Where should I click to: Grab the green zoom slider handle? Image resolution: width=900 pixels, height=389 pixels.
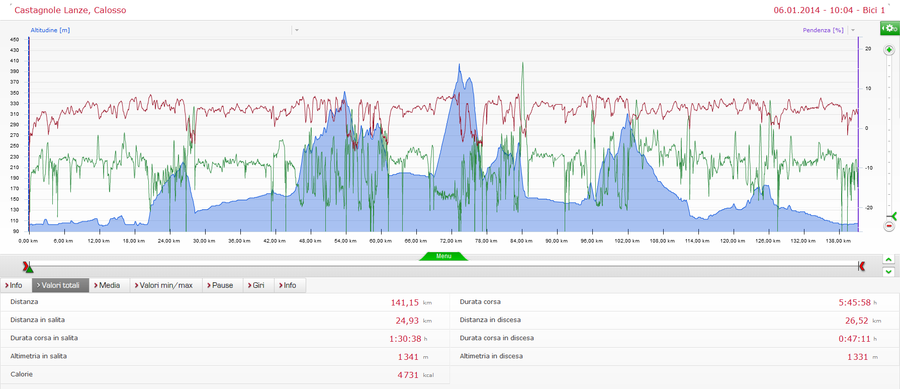point(894,215)
